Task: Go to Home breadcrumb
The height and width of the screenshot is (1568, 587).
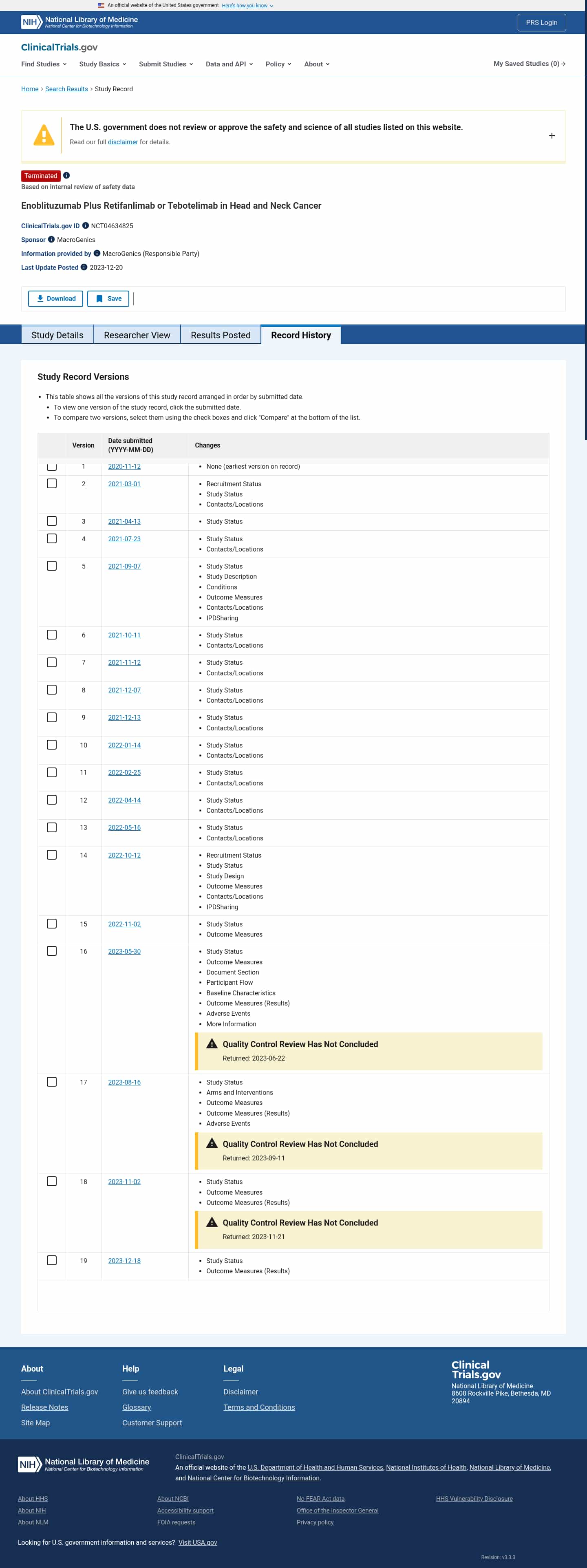Action: (30, 89)
